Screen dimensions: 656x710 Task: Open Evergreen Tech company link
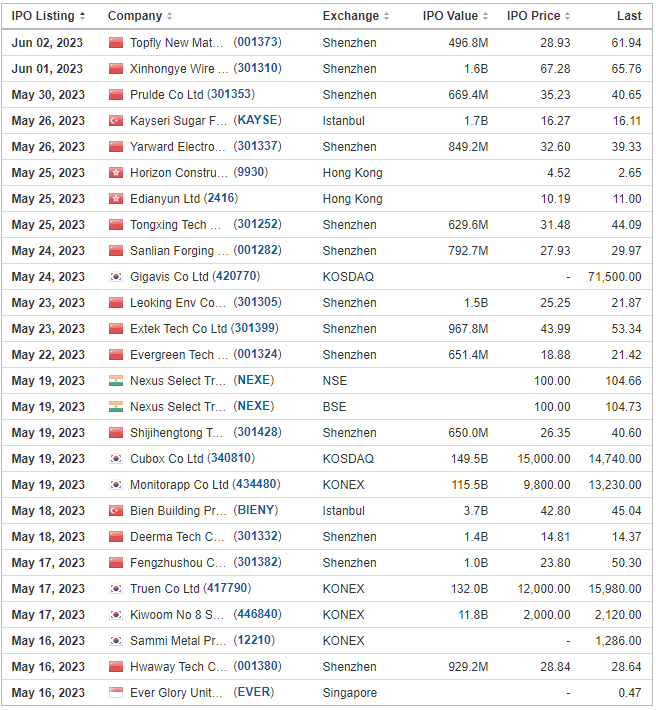pos(179,355)
